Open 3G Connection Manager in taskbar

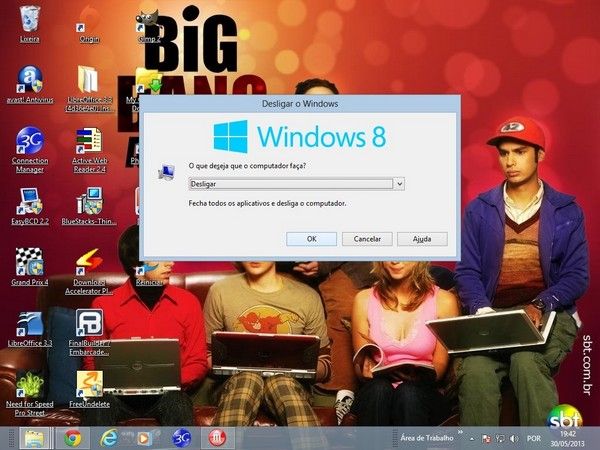point(181,438)
